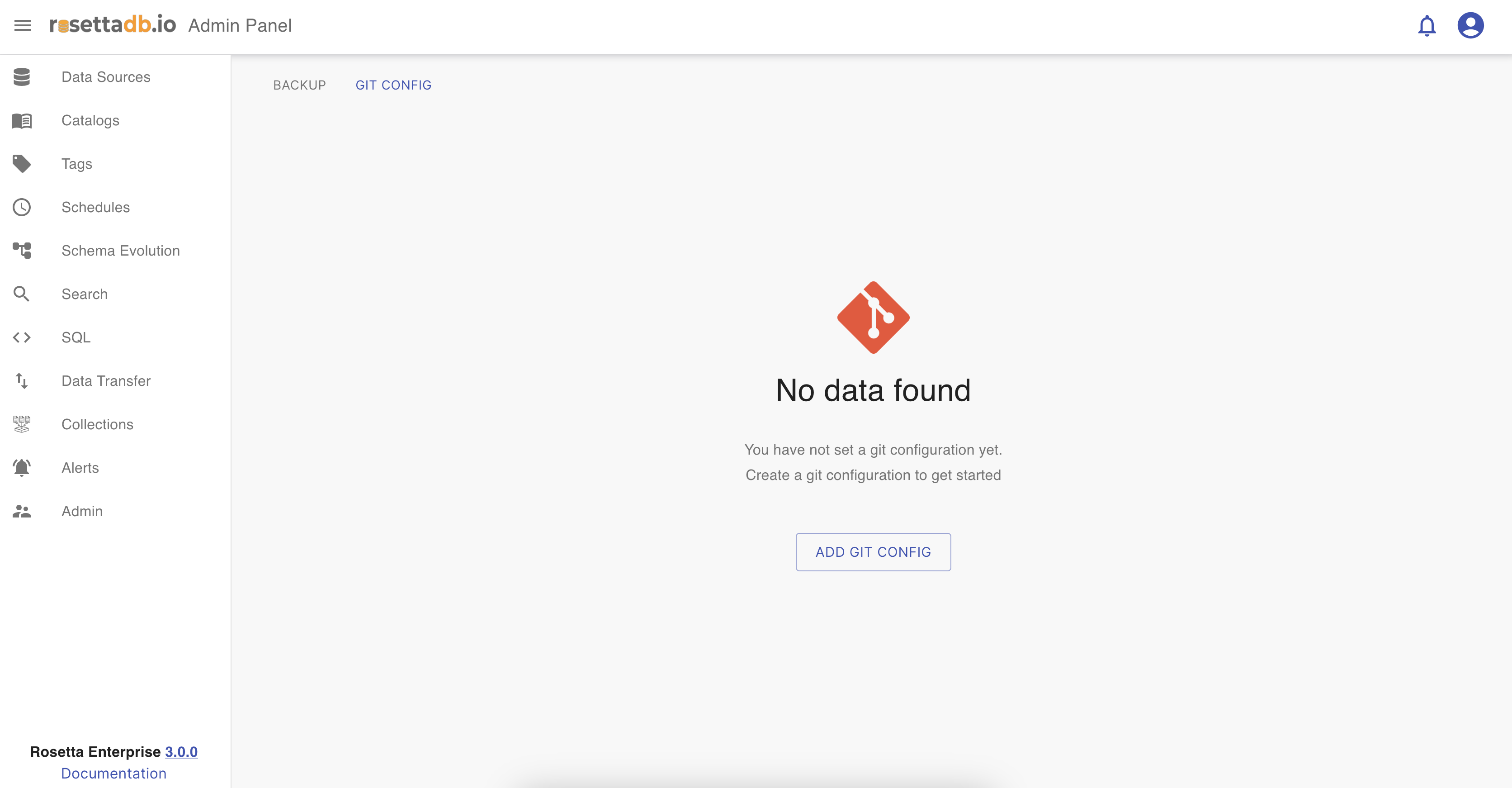
Task: Click the Schema Evolution tree icon
Action: coord(22,251)
